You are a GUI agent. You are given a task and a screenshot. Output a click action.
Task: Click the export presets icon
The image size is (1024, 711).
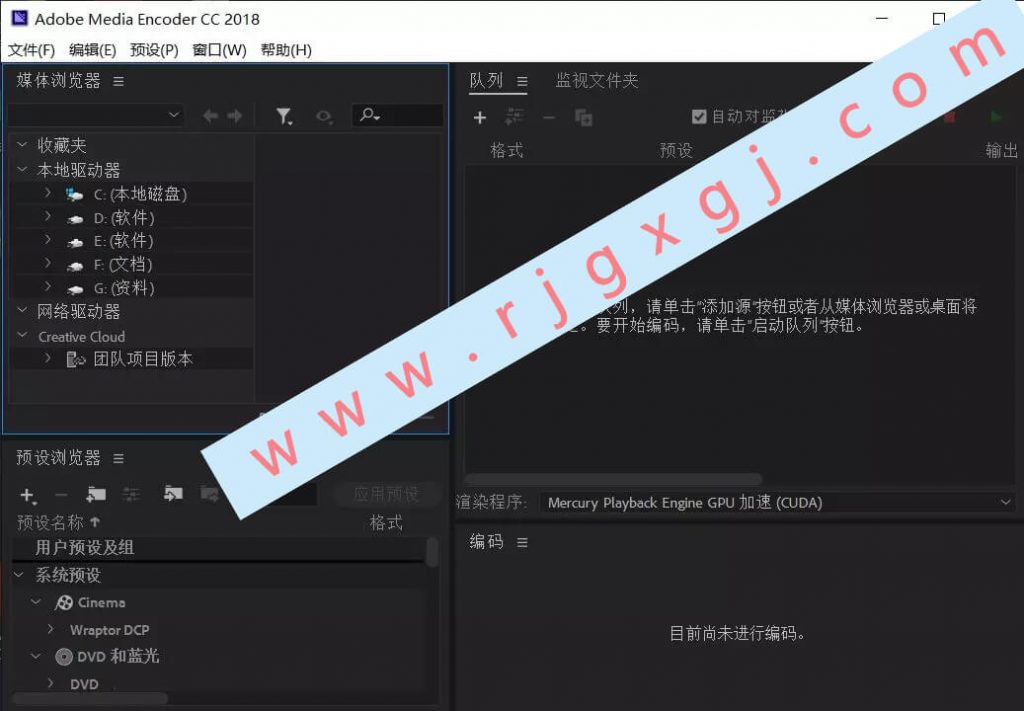210,494
